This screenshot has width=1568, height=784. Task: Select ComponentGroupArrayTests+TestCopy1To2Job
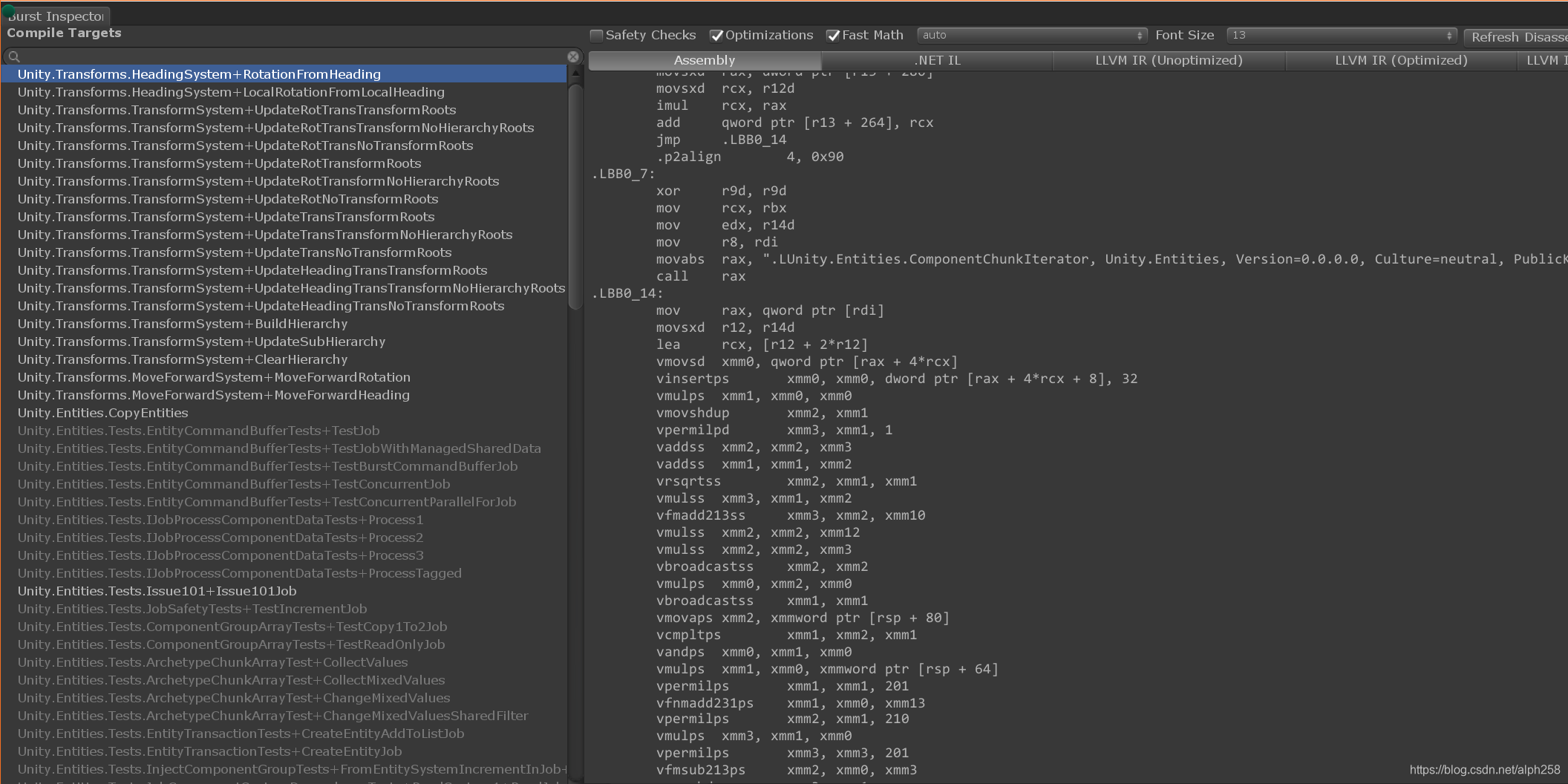pos(284,627)
